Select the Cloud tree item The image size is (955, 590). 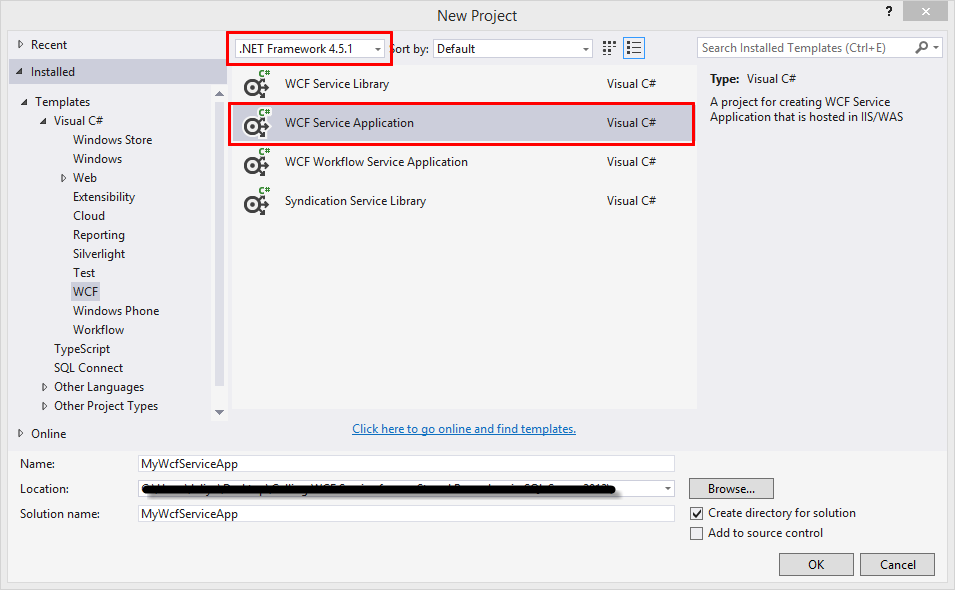click(89, 216)
